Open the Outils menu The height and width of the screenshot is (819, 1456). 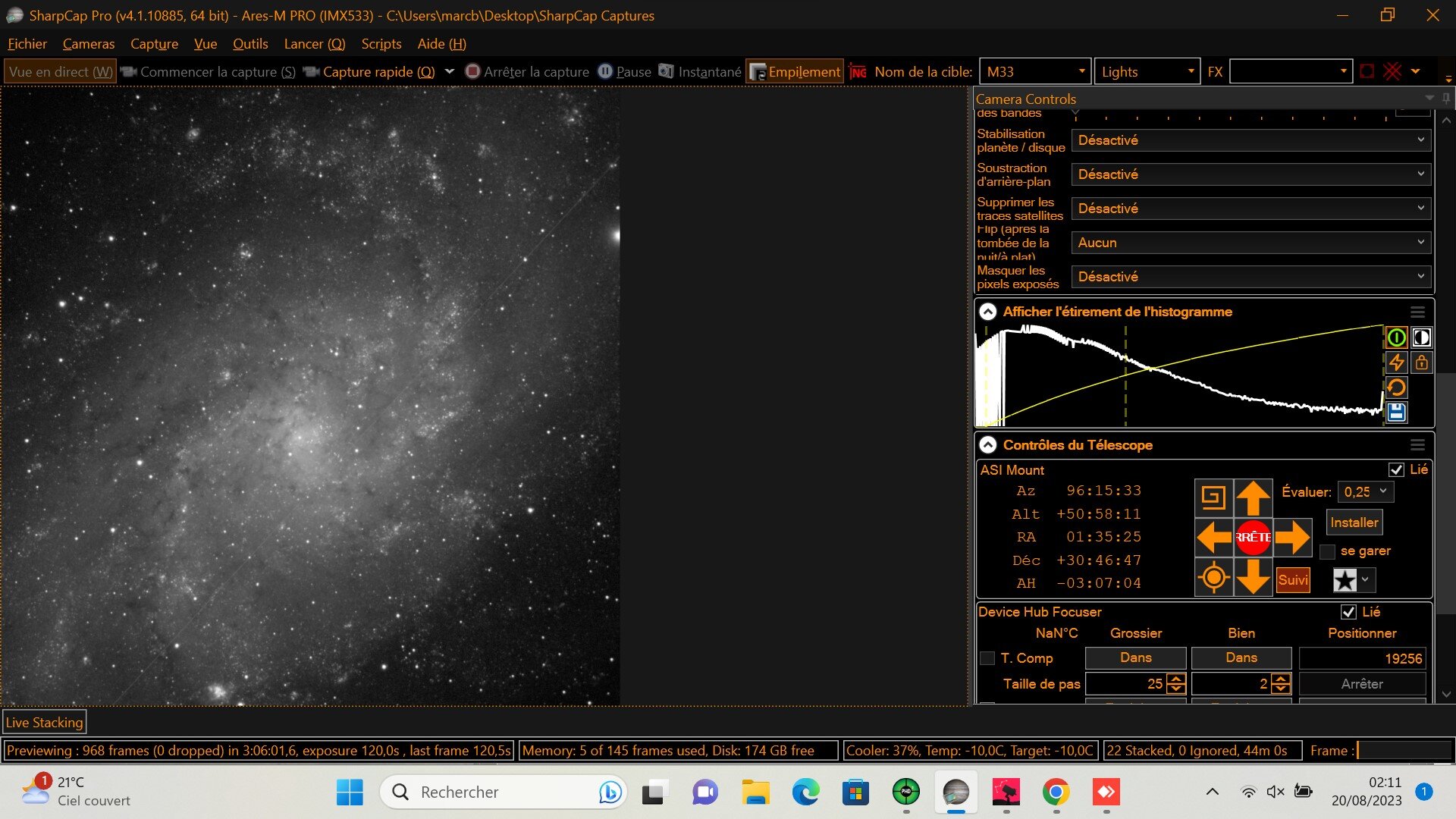[x=250, y=44]
